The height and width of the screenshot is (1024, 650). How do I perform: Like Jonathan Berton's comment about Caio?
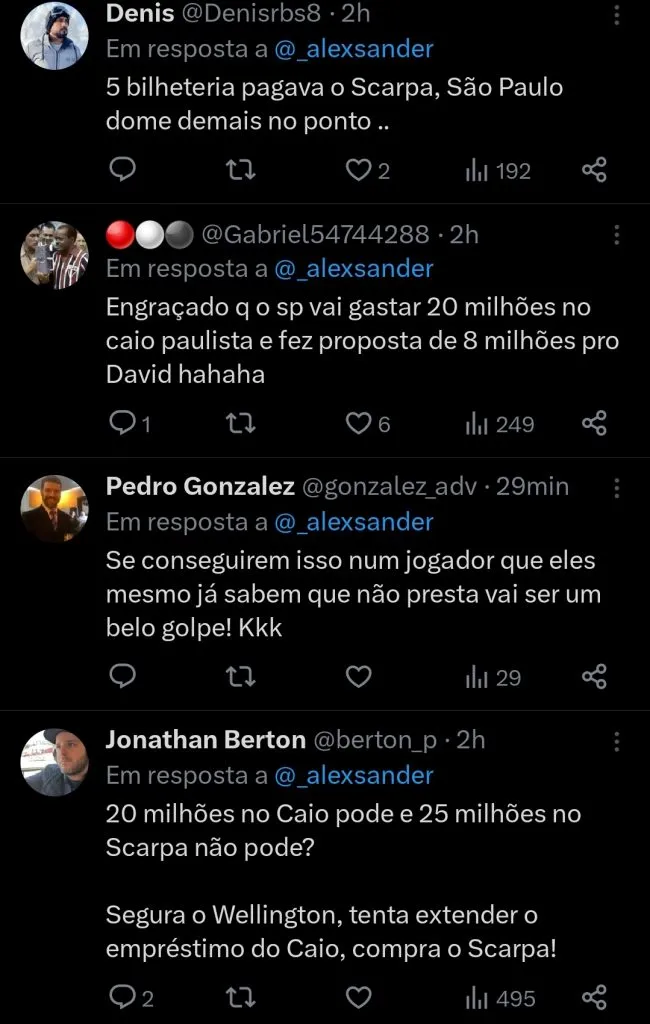pyautogui.click(x=358, y=997)
